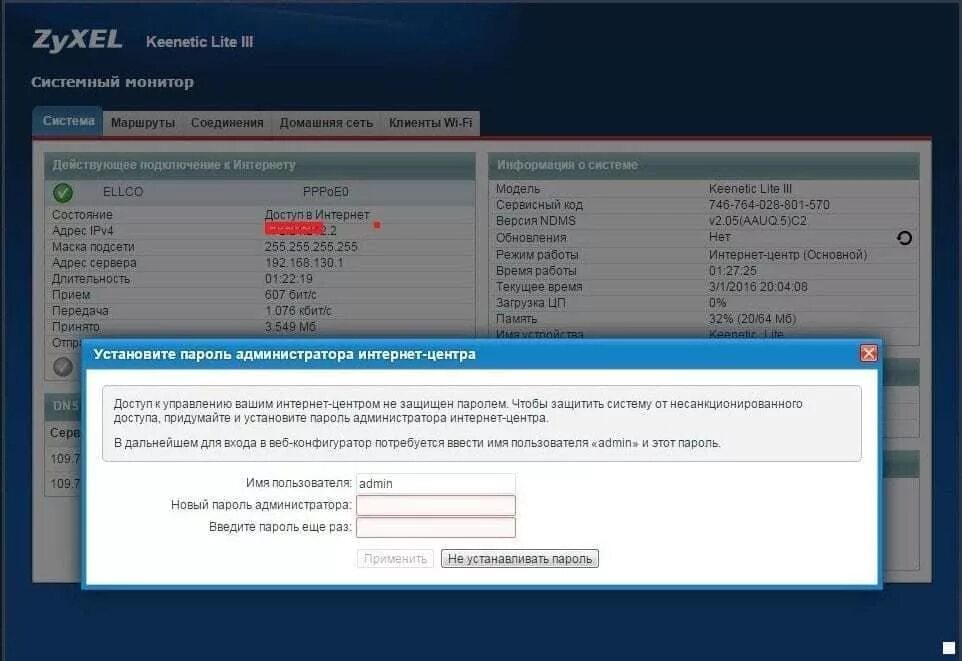Click the Введите пароль еще раз field
962x661 pixels.
click(436, 527)
